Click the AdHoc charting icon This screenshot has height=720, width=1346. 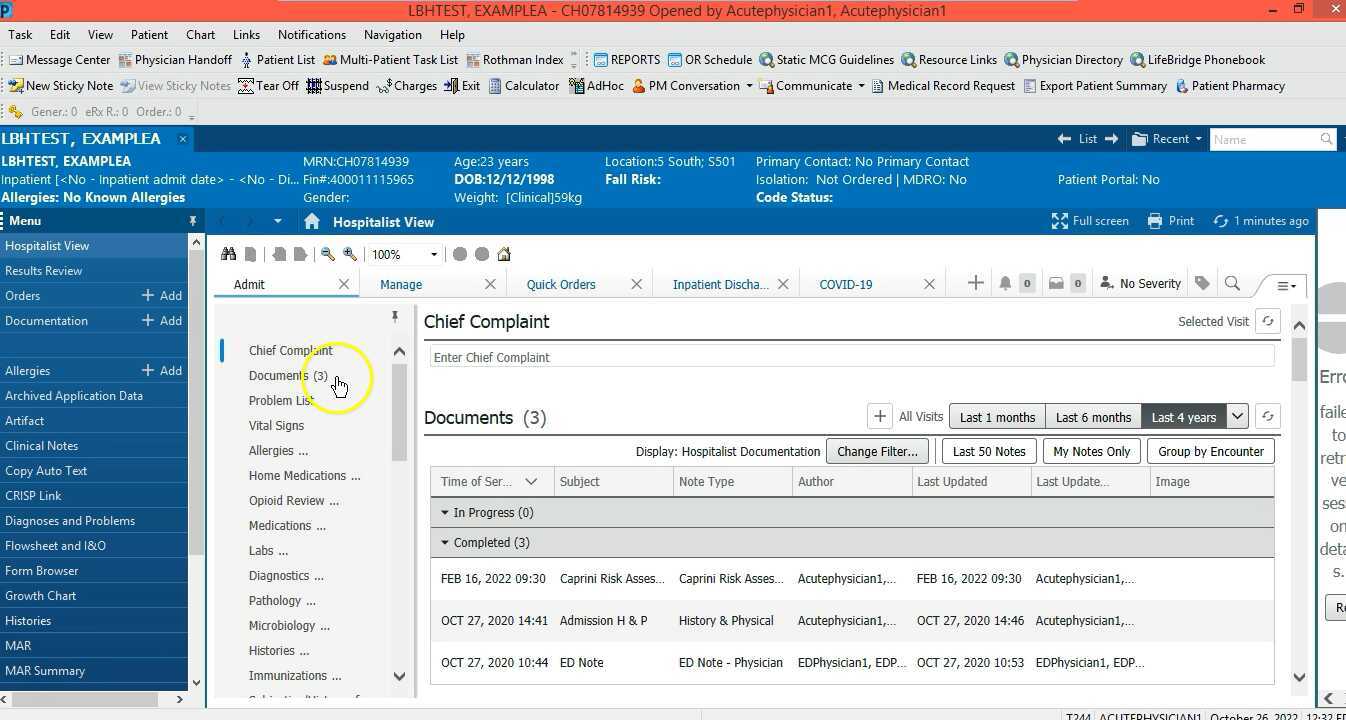(x=597, y=85)
